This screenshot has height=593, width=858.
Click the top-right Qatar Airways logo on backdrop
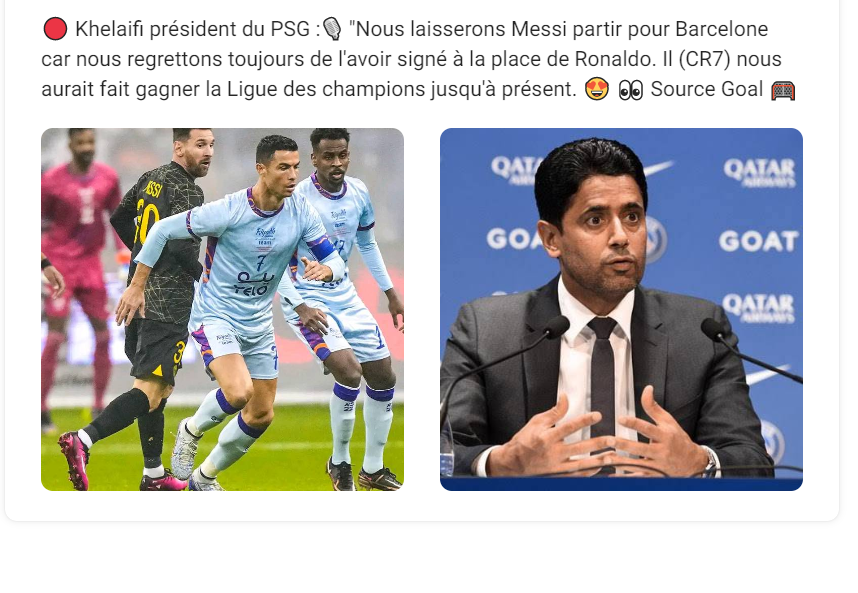coord(759,172)
